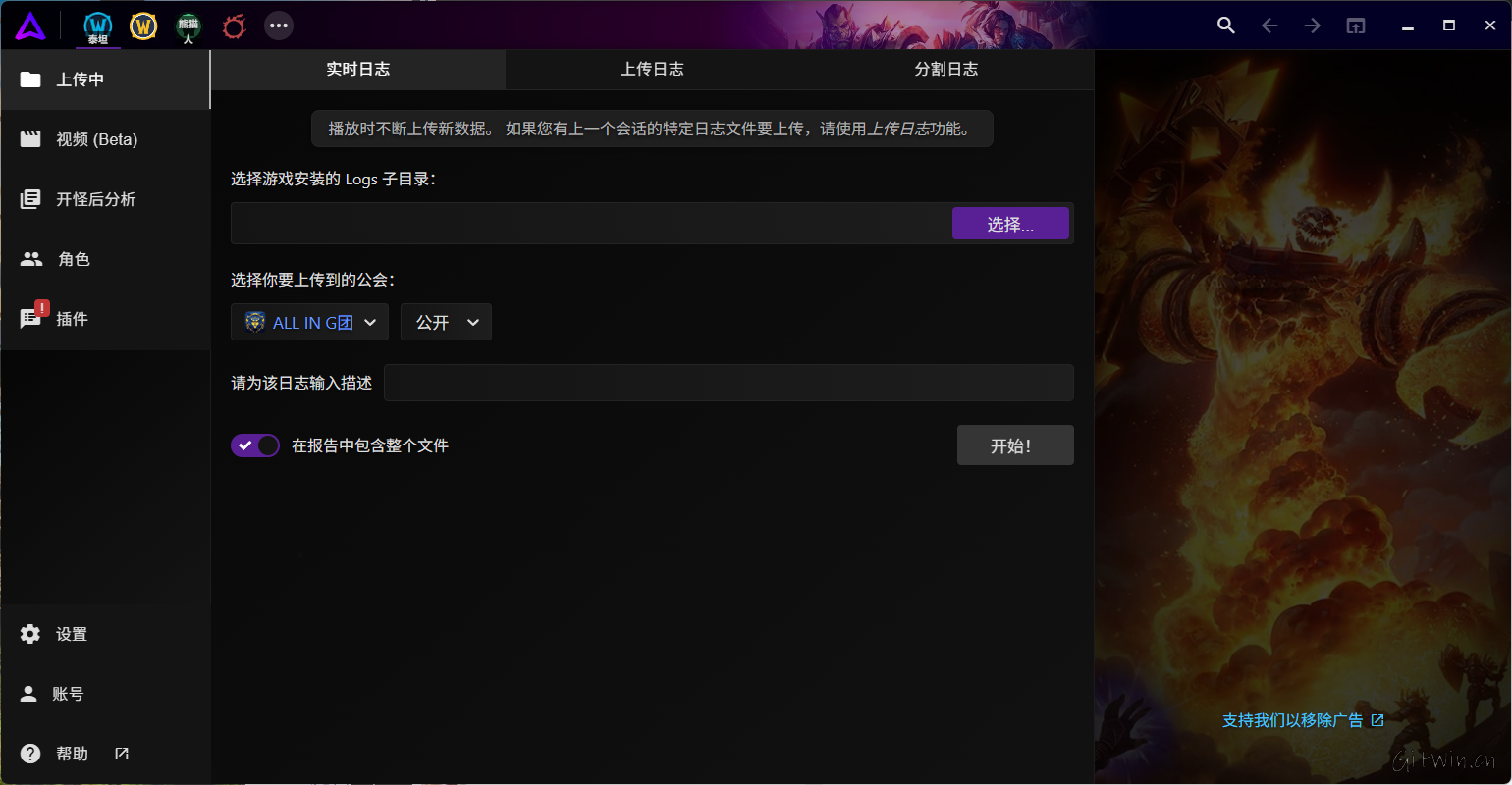Click the purple Archon logo icon
This screenshot has width=1512, height=785.
point(30,26)
